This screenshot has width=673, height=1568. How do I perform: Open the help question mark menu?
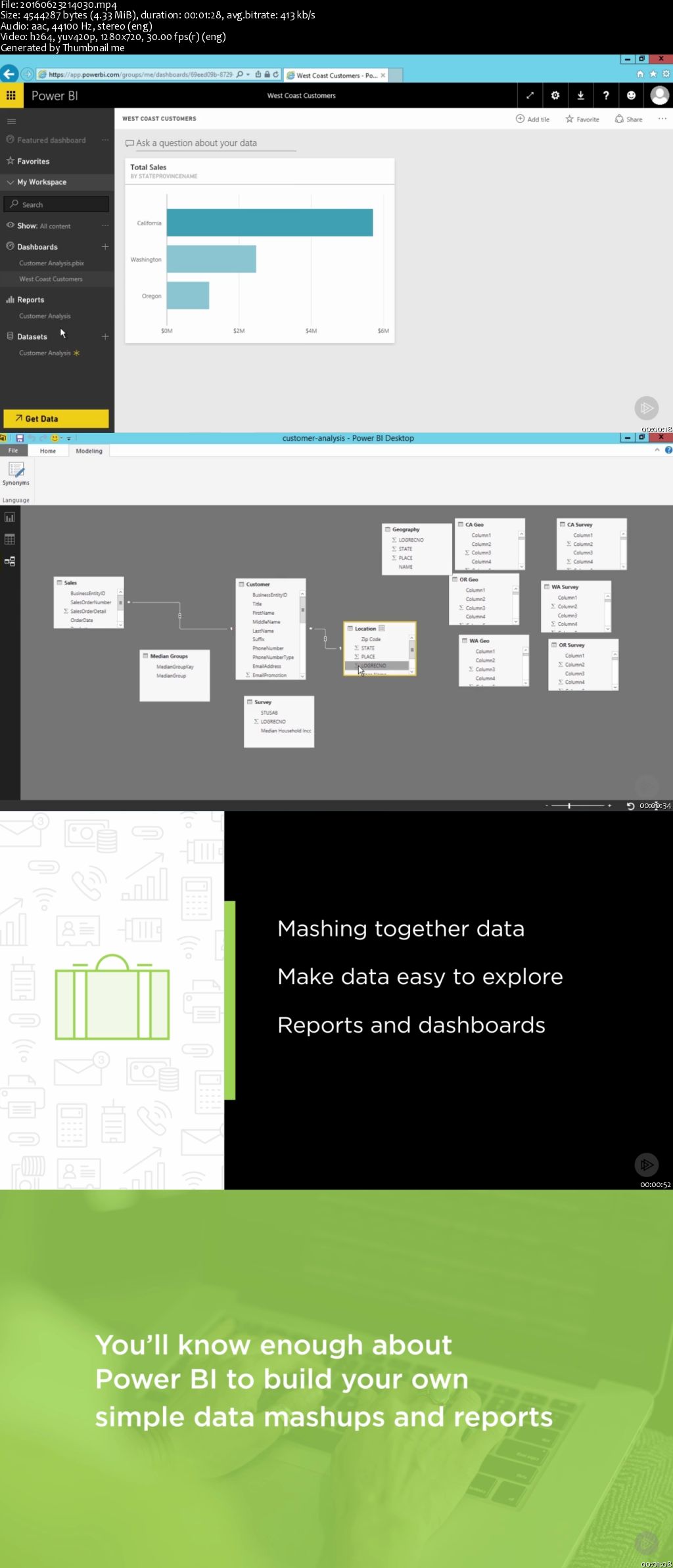tap(606, 95)
